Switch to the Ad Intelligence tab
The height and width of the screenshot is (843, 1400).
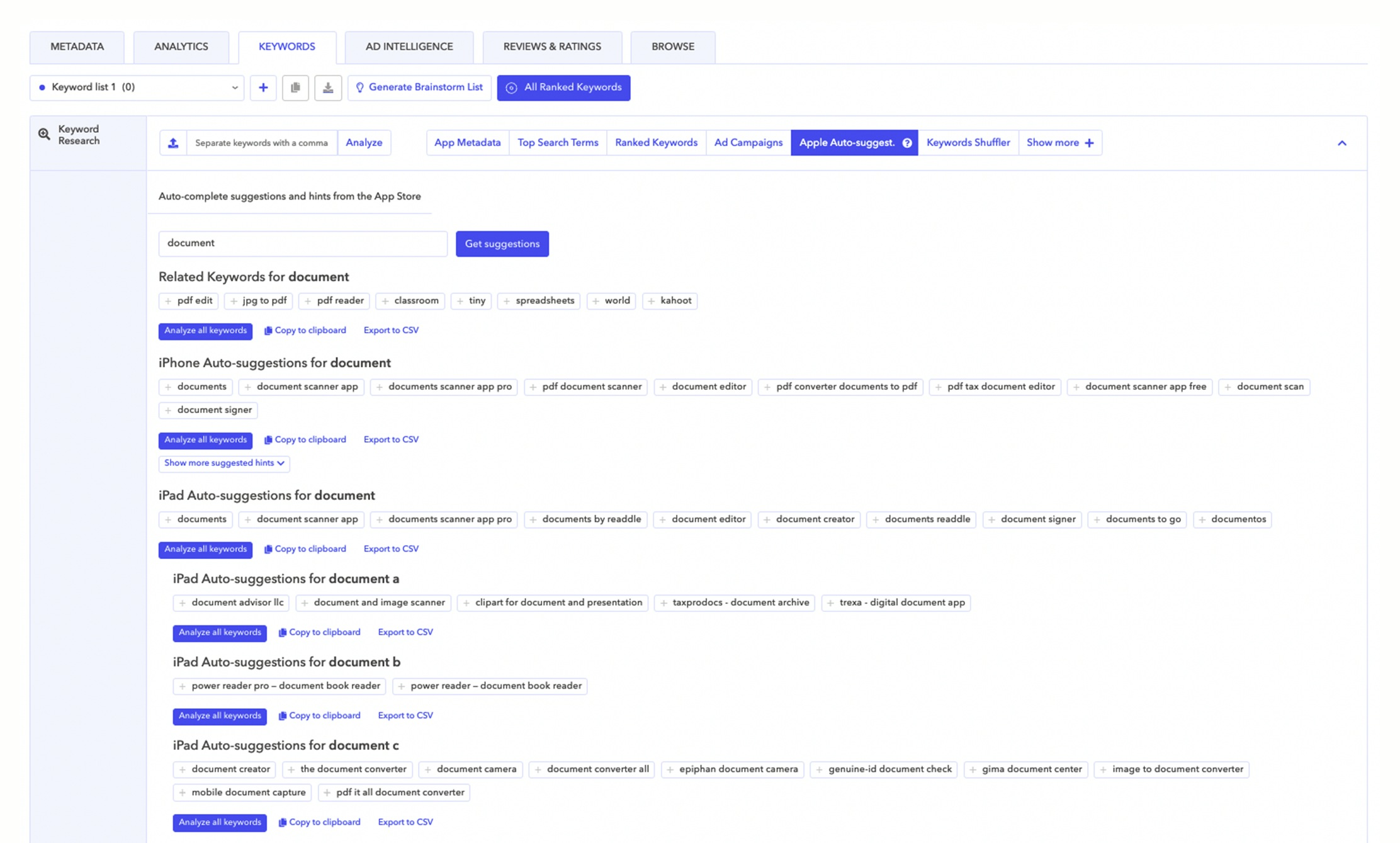pos(409,47)
